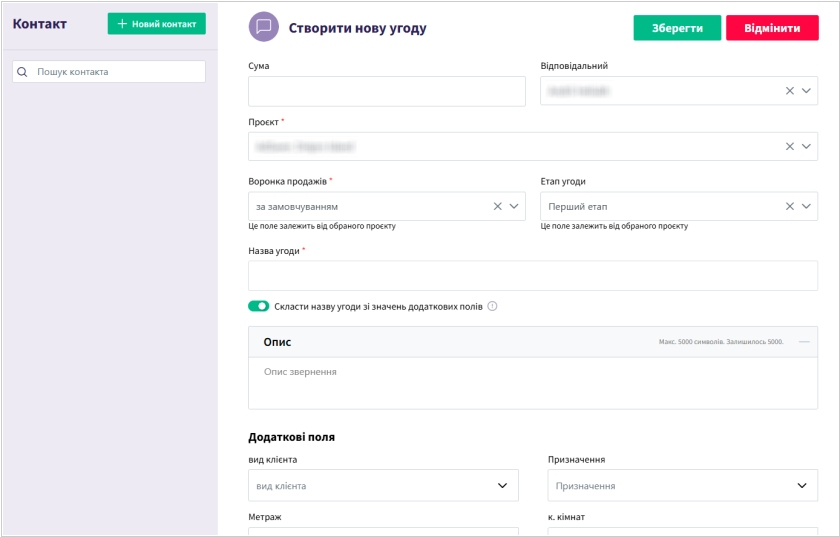Open the Воронка продажів dropdown chevron
This screenshot has height=537, width=840.
[514, 206]
